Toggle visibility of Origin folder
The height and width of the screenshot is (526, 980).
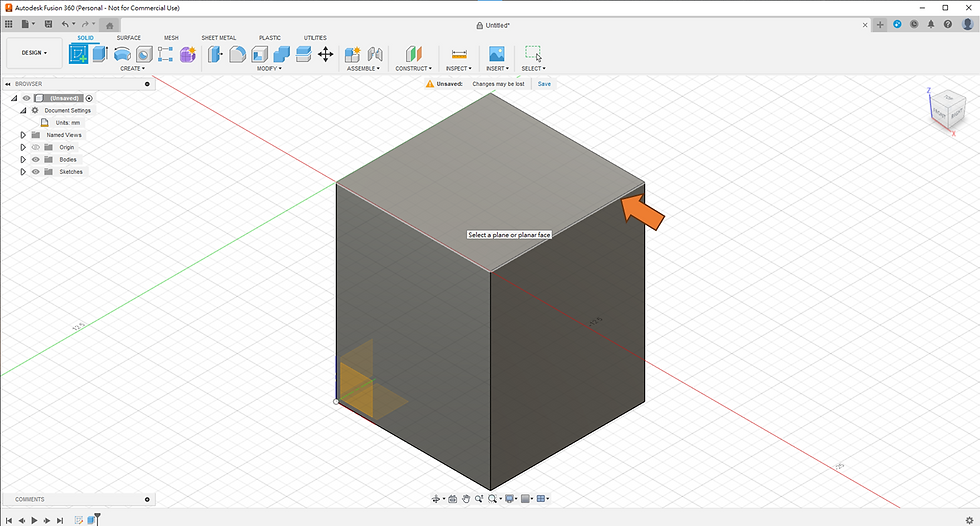(36, 147)
